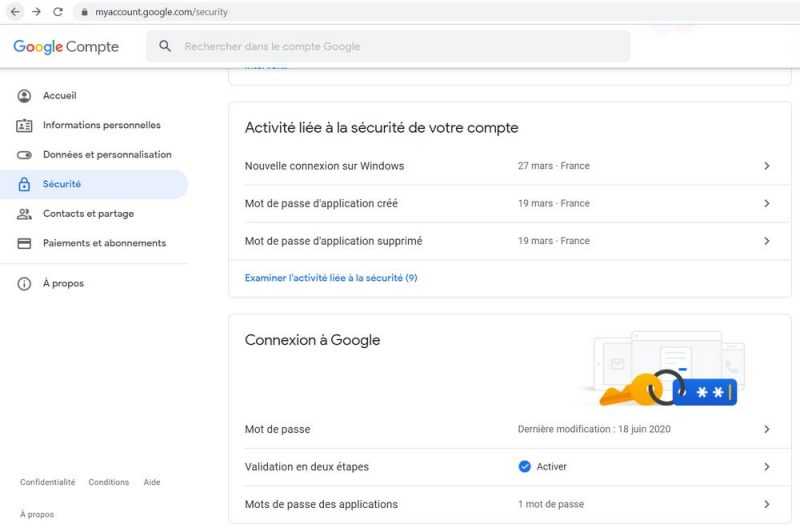Select Informations personnelles in the sidebar menu
The width and height of the screenshot is (800, 528).
101,126
